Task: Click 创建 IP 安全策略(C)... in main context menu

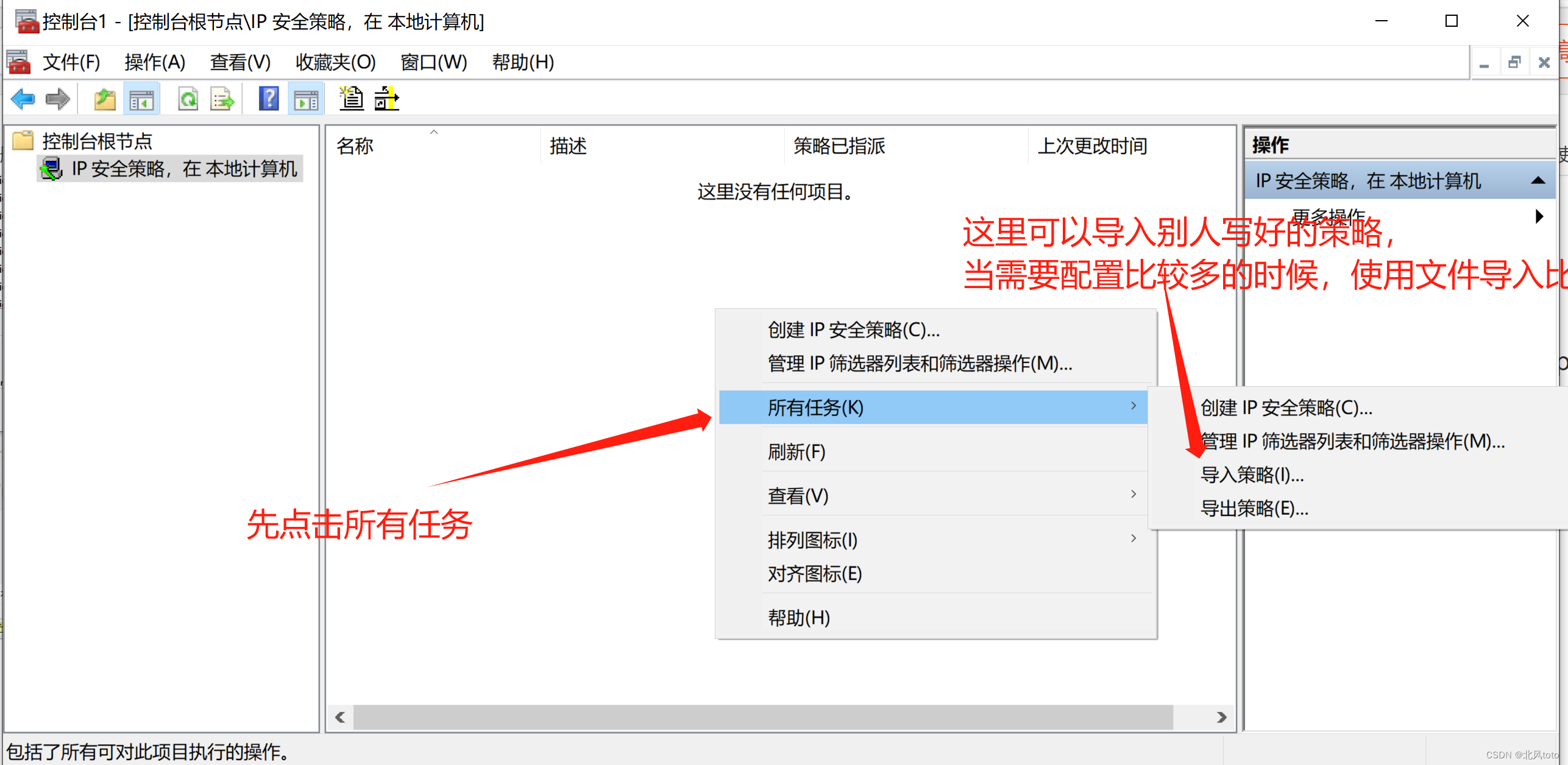Action: pos(853,330)
